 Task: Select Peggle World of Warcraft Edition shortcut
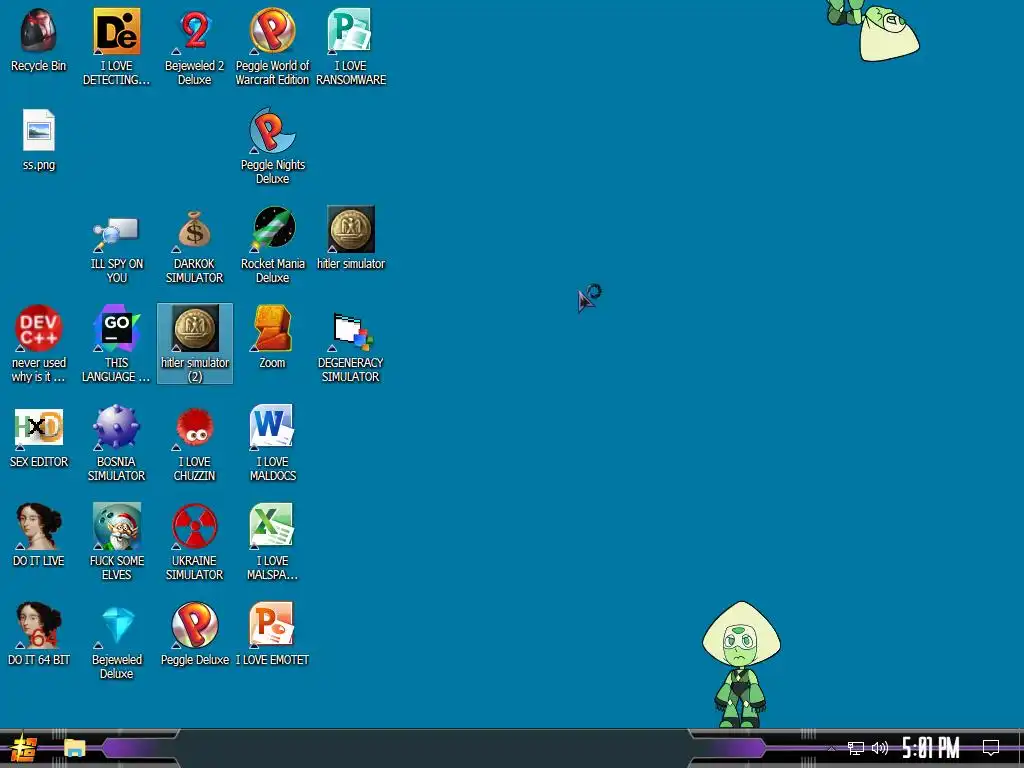pos(272,47)
